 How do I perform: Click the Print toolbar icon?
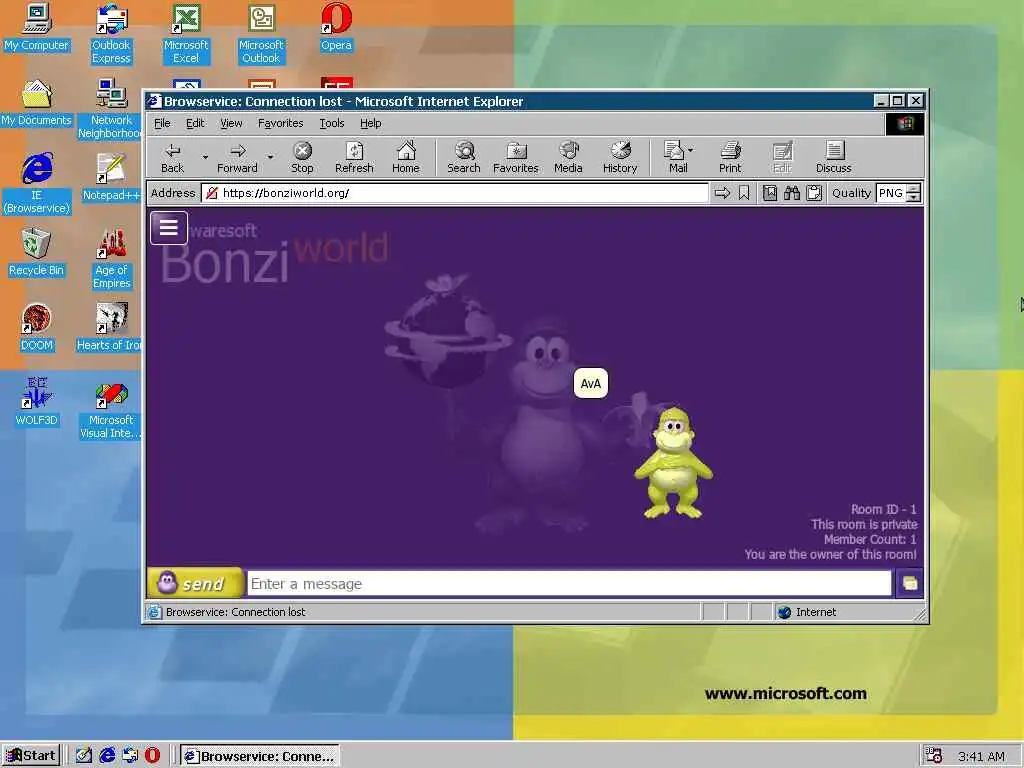coord(730,157)
